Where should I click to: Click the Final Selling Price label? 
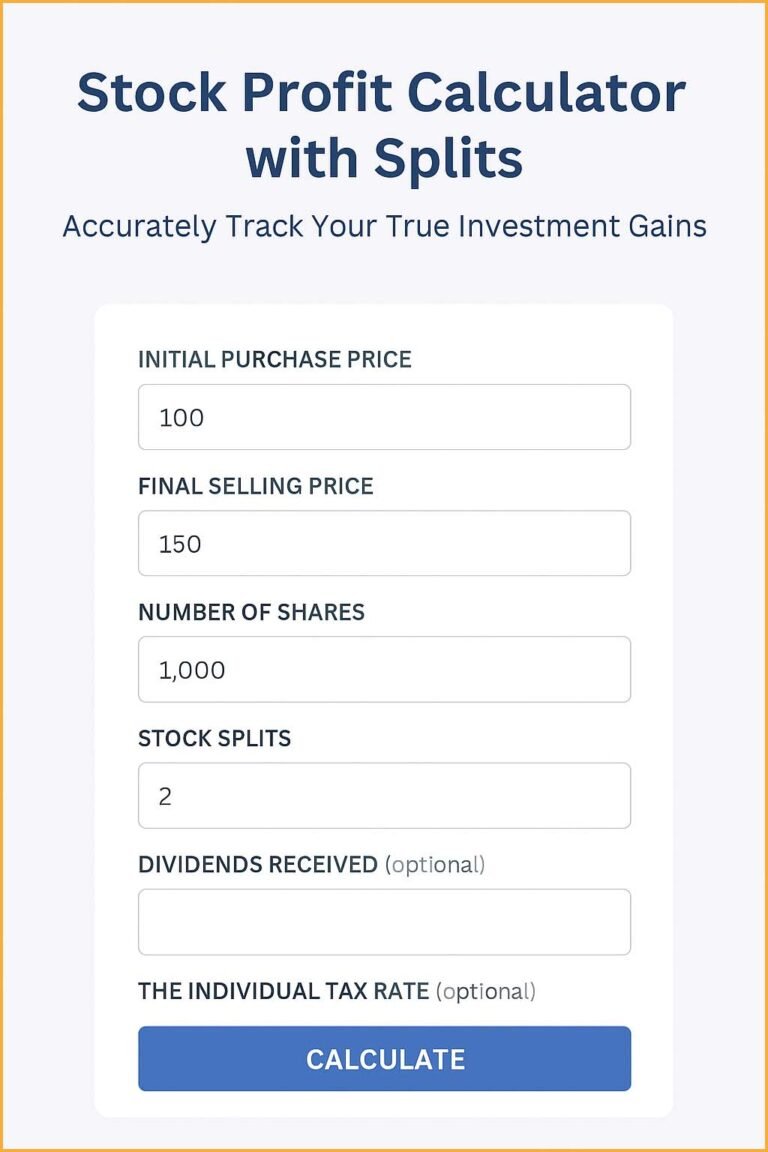coord(256,486)
